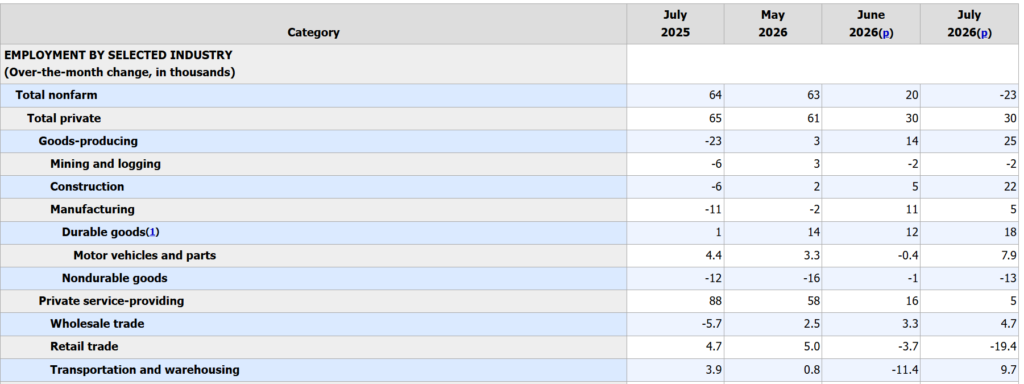Open the (p) footnote link under July 2026

[985, 33]
